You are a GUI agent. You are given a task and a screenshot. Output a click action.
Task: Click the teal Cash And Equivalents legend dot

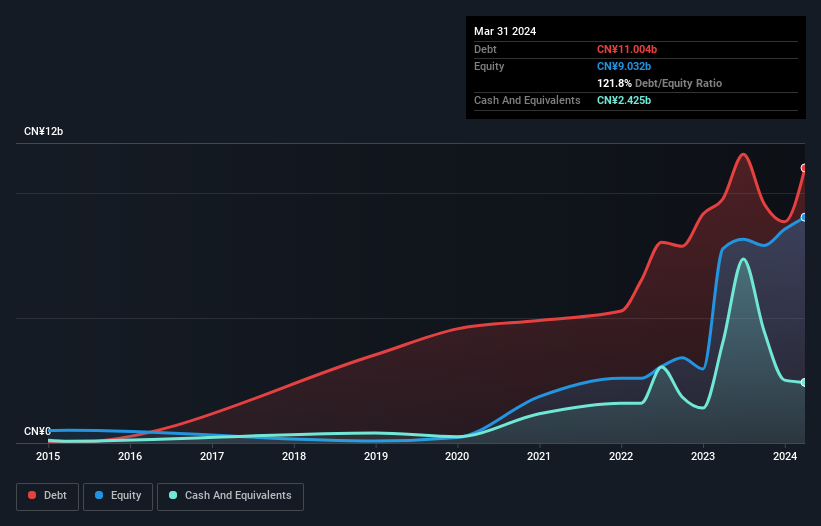pos(173,495)
